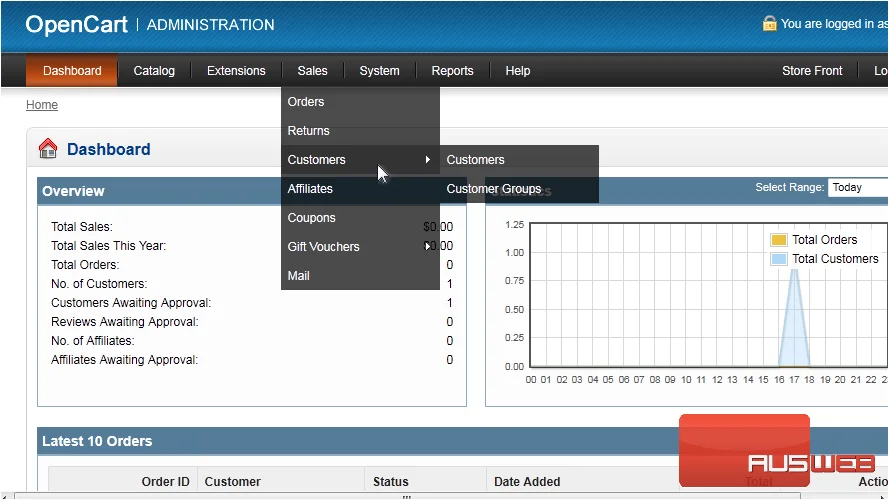Click the Order ID column header
The height and width of the screenshot is (500, 889).
(166, 481)
